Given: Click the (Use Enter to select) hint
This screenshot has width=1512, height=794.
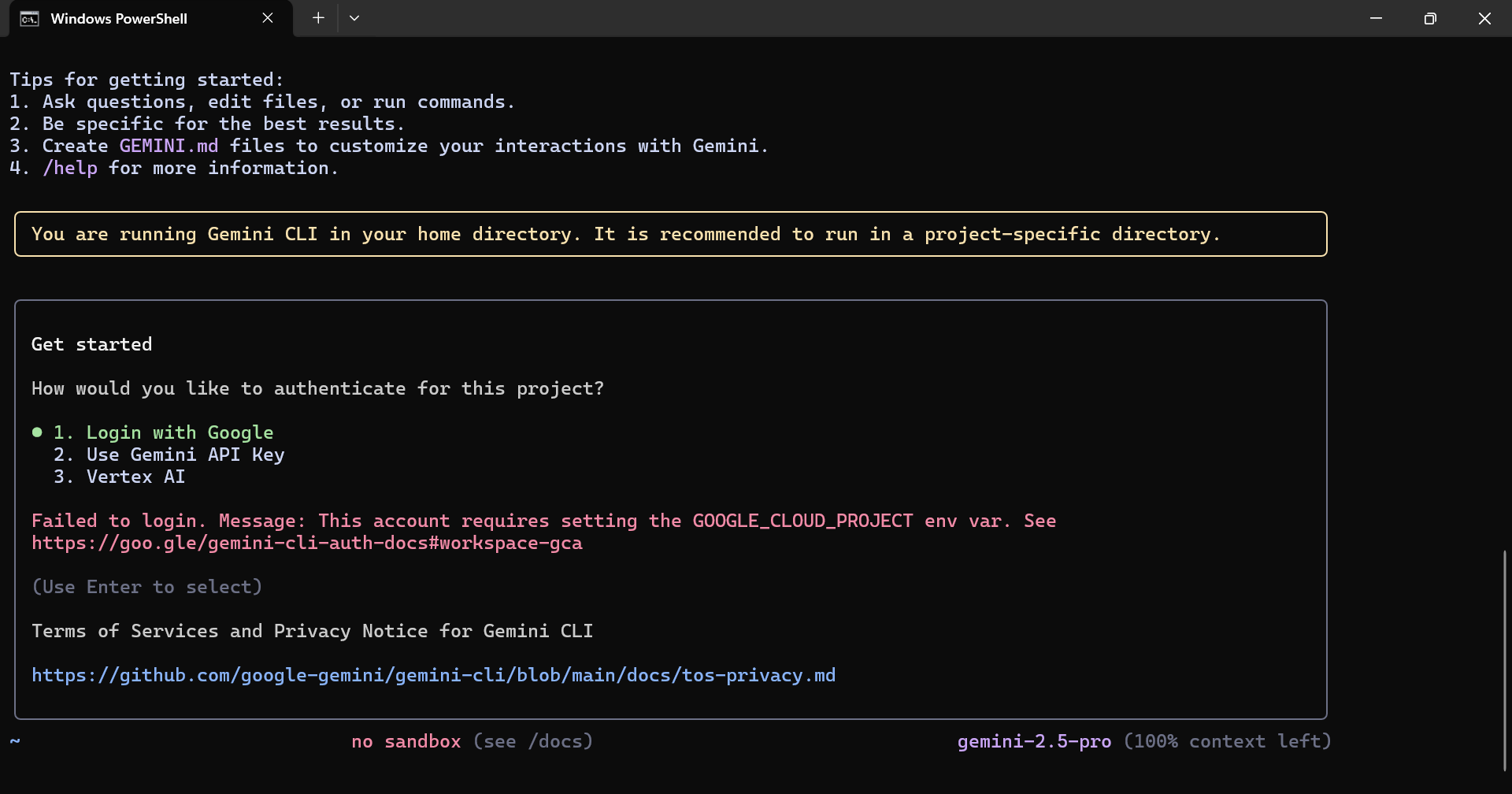Looking at the screenshot, I should (146, 587).
